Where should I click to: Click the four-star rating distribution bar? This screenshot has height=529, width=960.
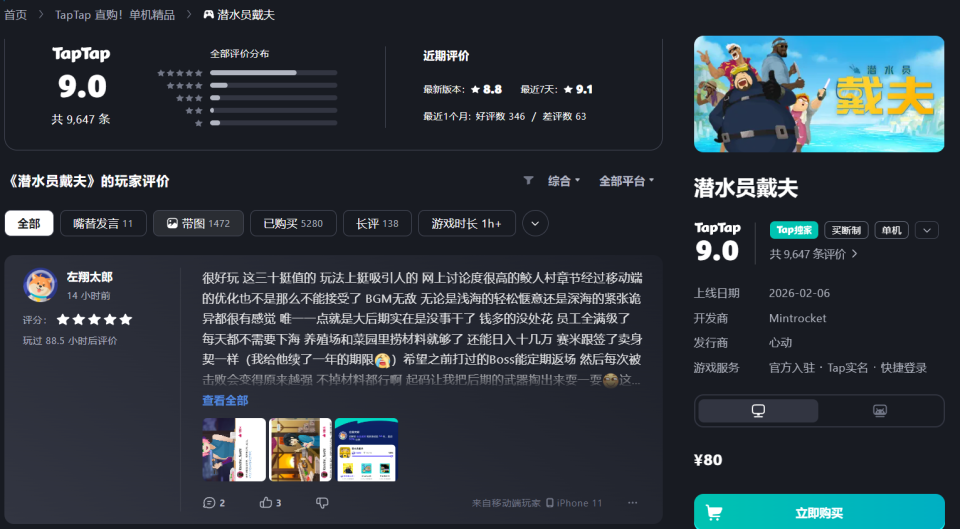[274, 85]
